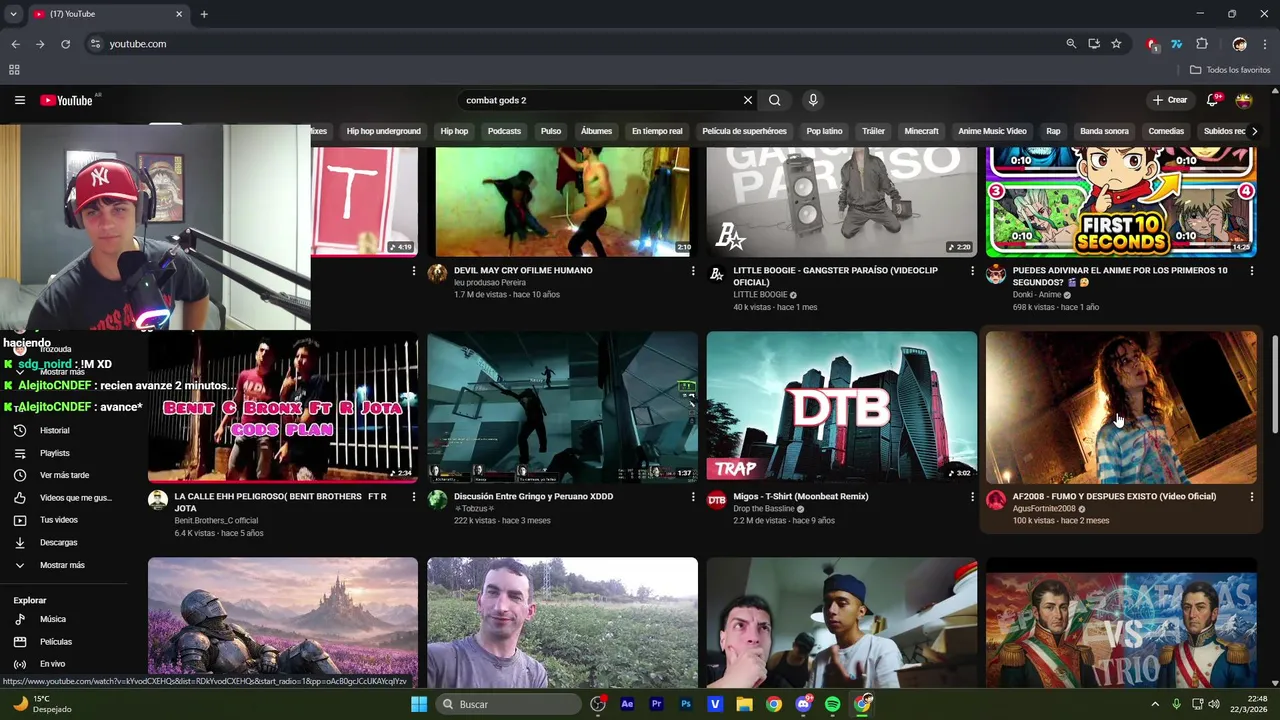Click the youtube.com address bar

570,44
